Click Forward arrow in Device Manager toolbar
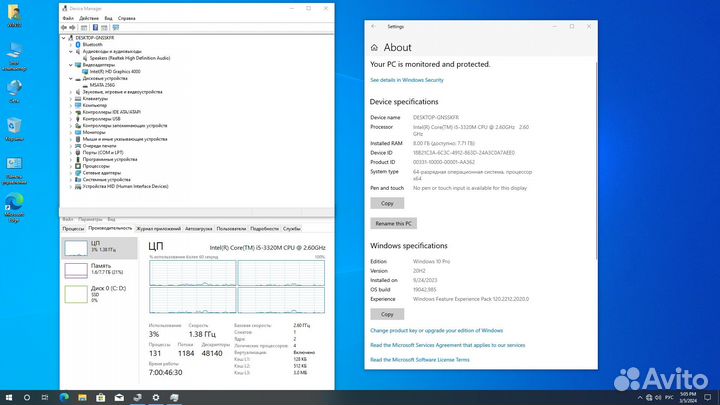 pos(72,28)
